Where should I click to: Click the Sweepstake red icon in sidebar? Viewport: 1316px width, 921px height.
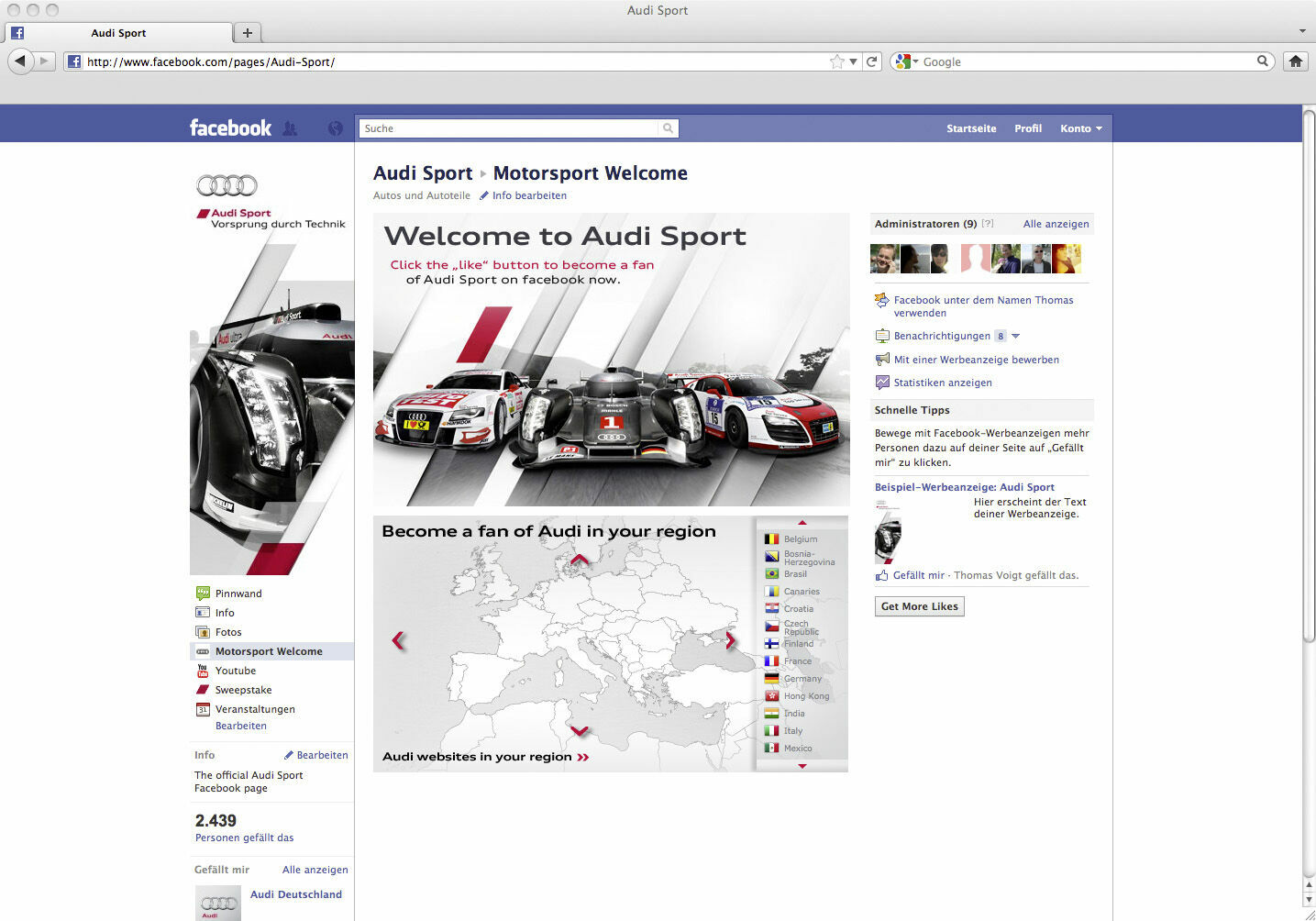[x=203, y=690]
